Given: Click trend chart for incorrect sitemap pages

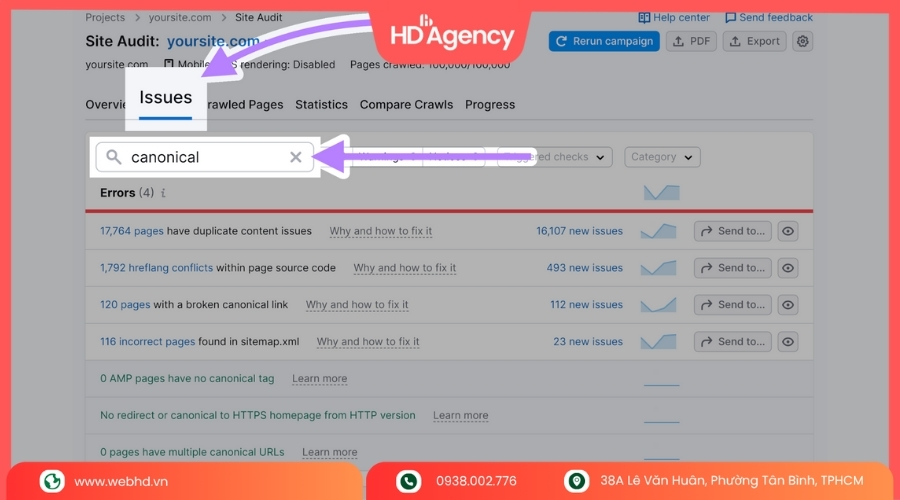Looking at the screenshot, I should tap(658, 342).
